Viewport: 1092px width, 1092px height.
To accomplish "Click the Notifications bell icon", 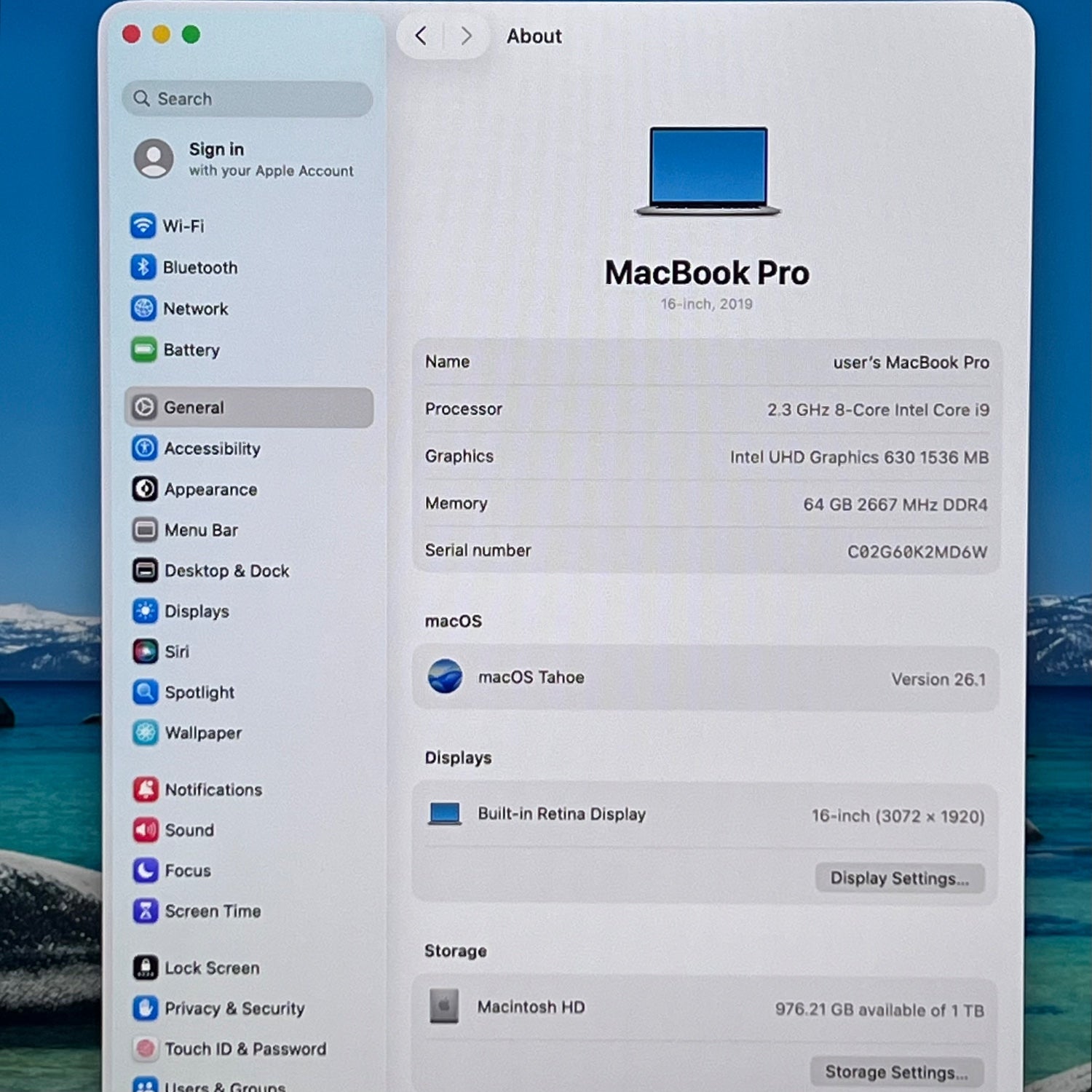I will (x=146, y=789).
